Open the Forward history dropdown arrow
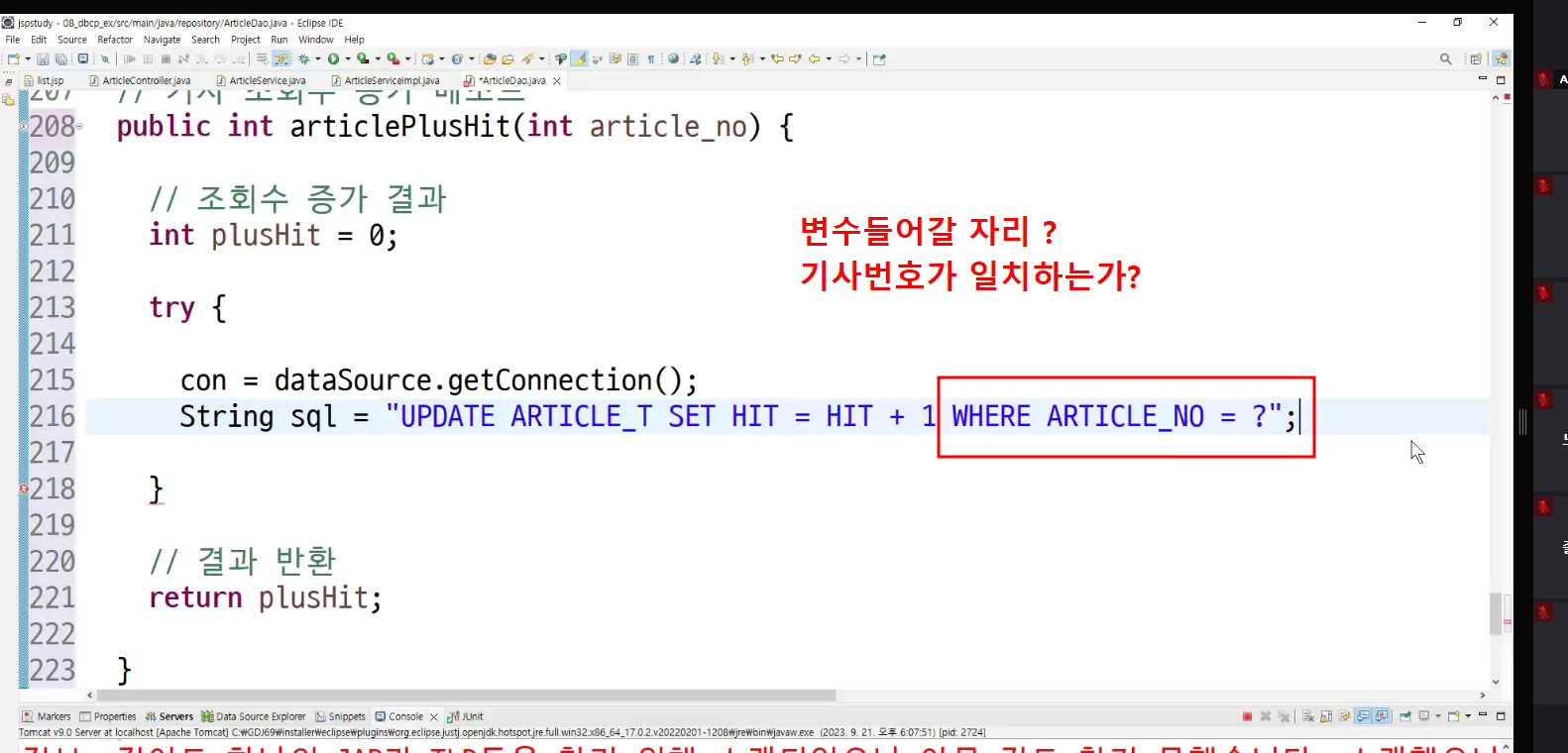The image size is (1568, 753). (x=858, y=59)
